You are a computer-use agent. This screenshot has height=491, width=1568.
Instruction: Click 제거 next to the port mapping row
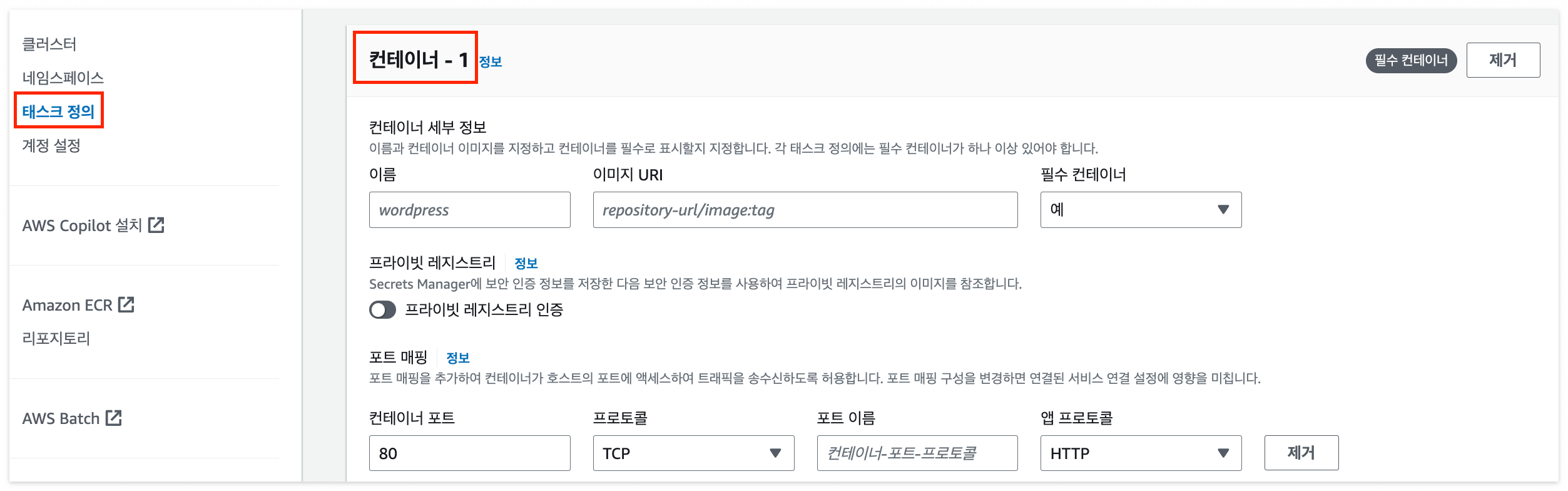tap(1301, 453)
